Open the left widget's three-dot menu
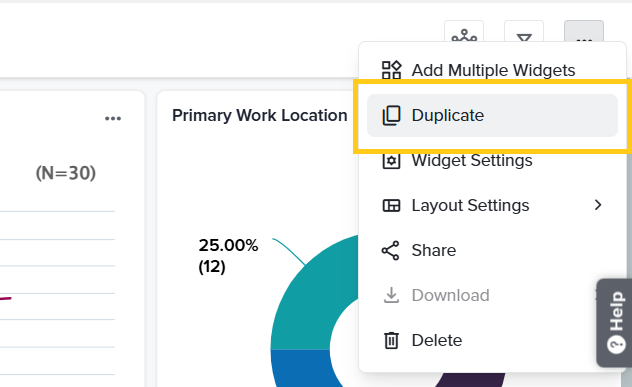632x387 pixels. [x=113, y=119]
